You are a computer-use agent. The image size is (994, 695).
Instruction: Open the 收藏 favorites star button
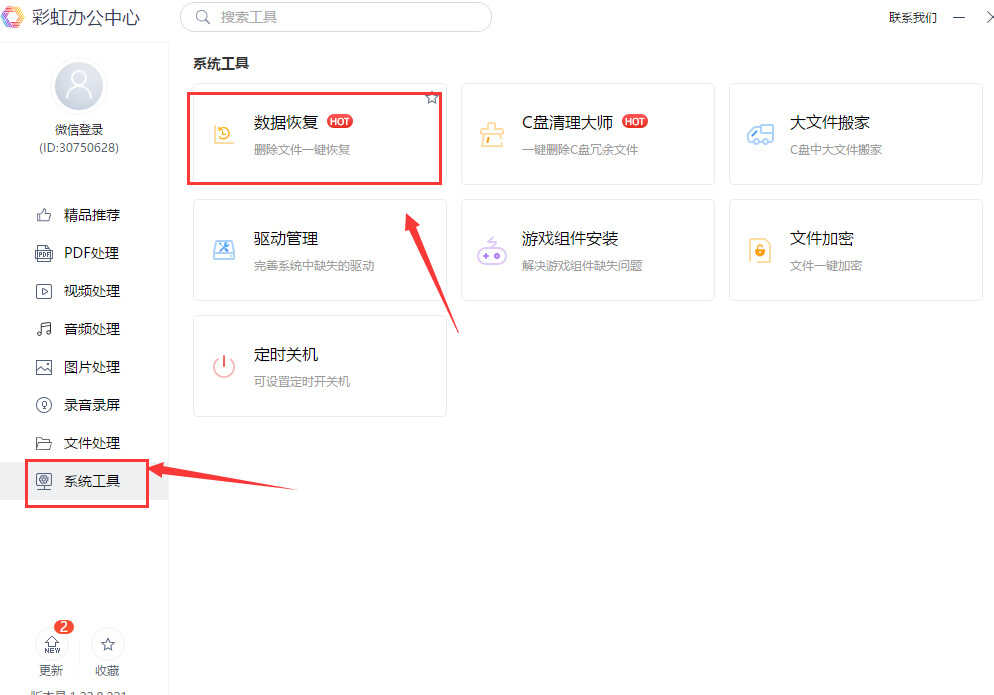(108, 645)
